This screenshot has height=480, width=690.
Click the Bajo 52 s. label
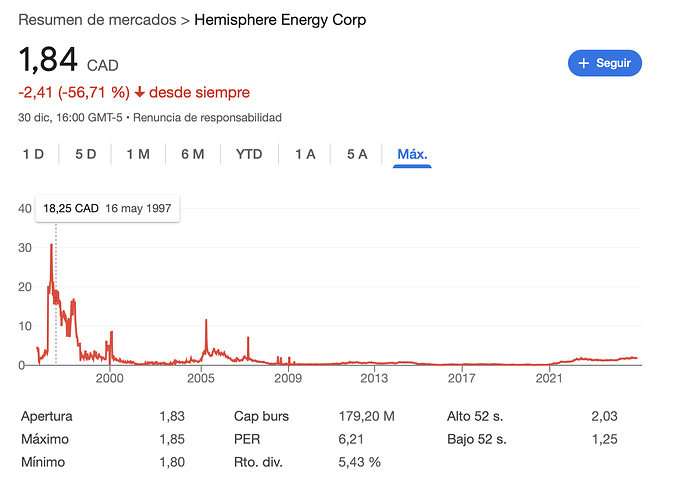click(477, 439)
